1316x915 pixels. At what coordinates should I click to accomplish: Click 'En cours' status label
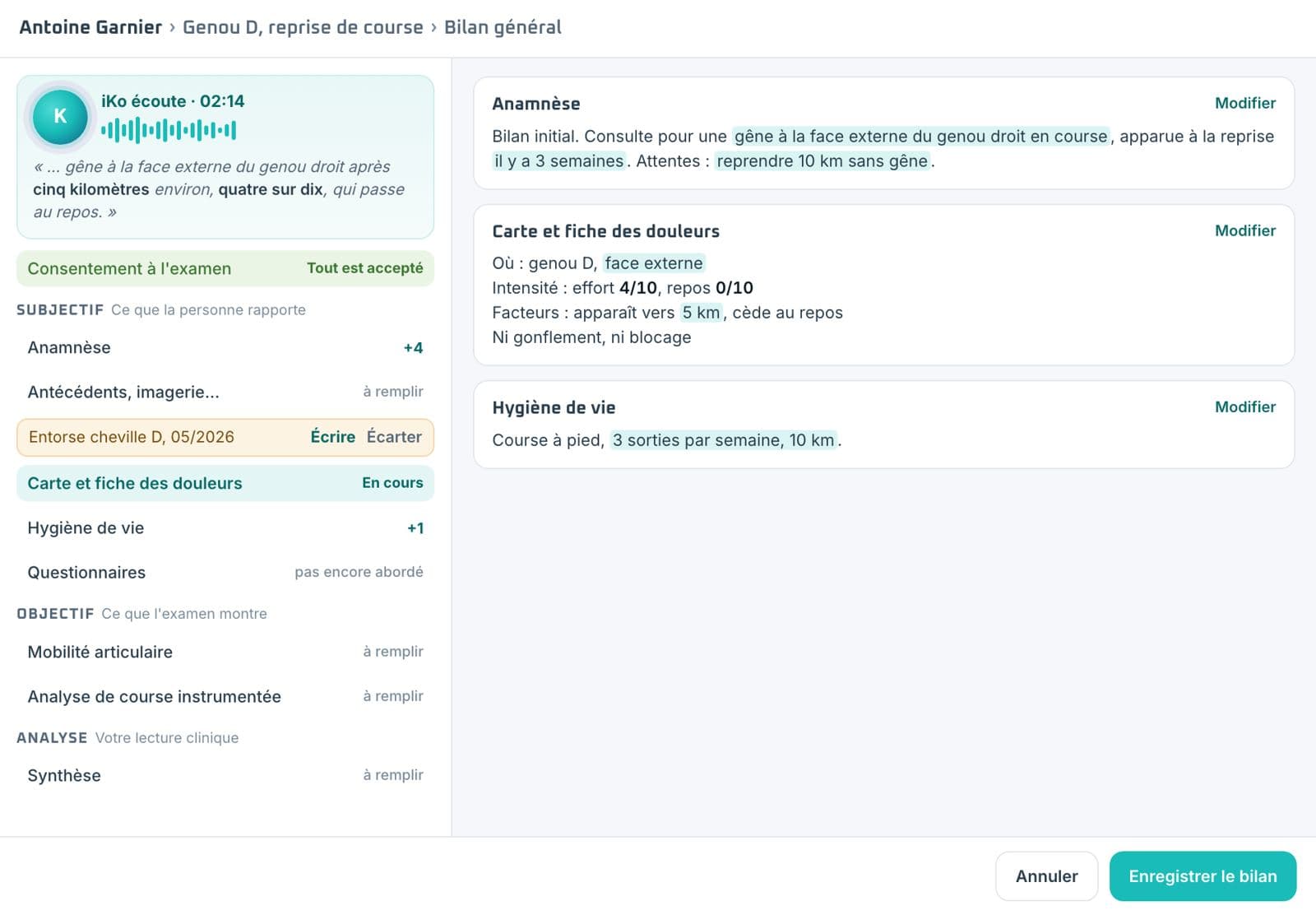392,483
